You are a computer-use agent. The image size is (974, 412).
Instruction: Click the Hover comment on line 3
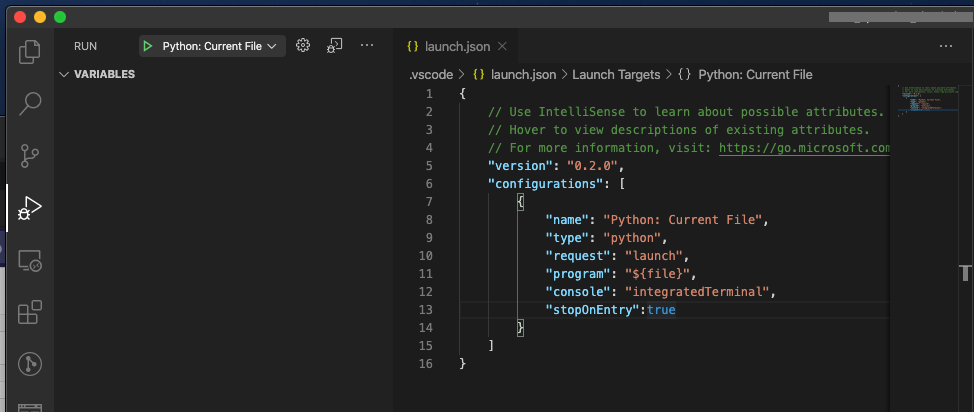click(x=678, y=130)
